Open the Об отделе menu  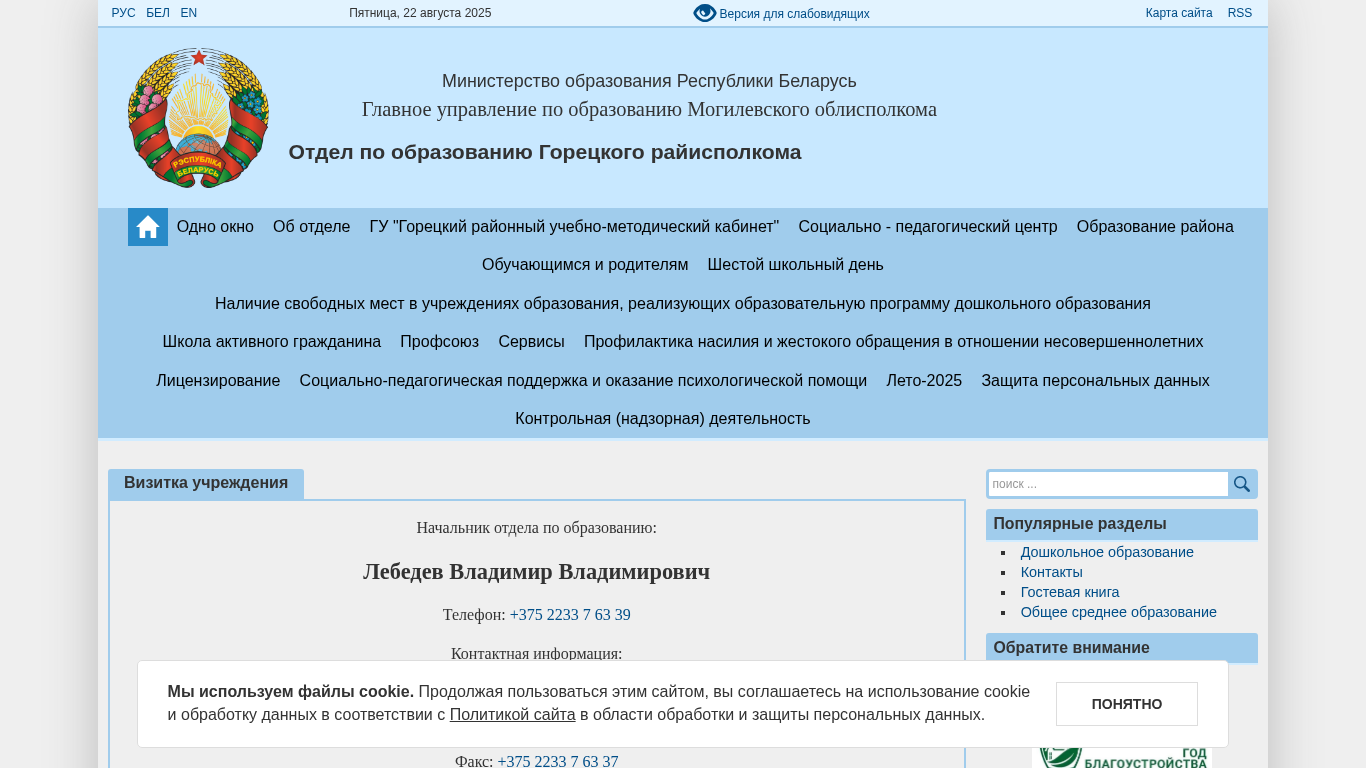312,227
